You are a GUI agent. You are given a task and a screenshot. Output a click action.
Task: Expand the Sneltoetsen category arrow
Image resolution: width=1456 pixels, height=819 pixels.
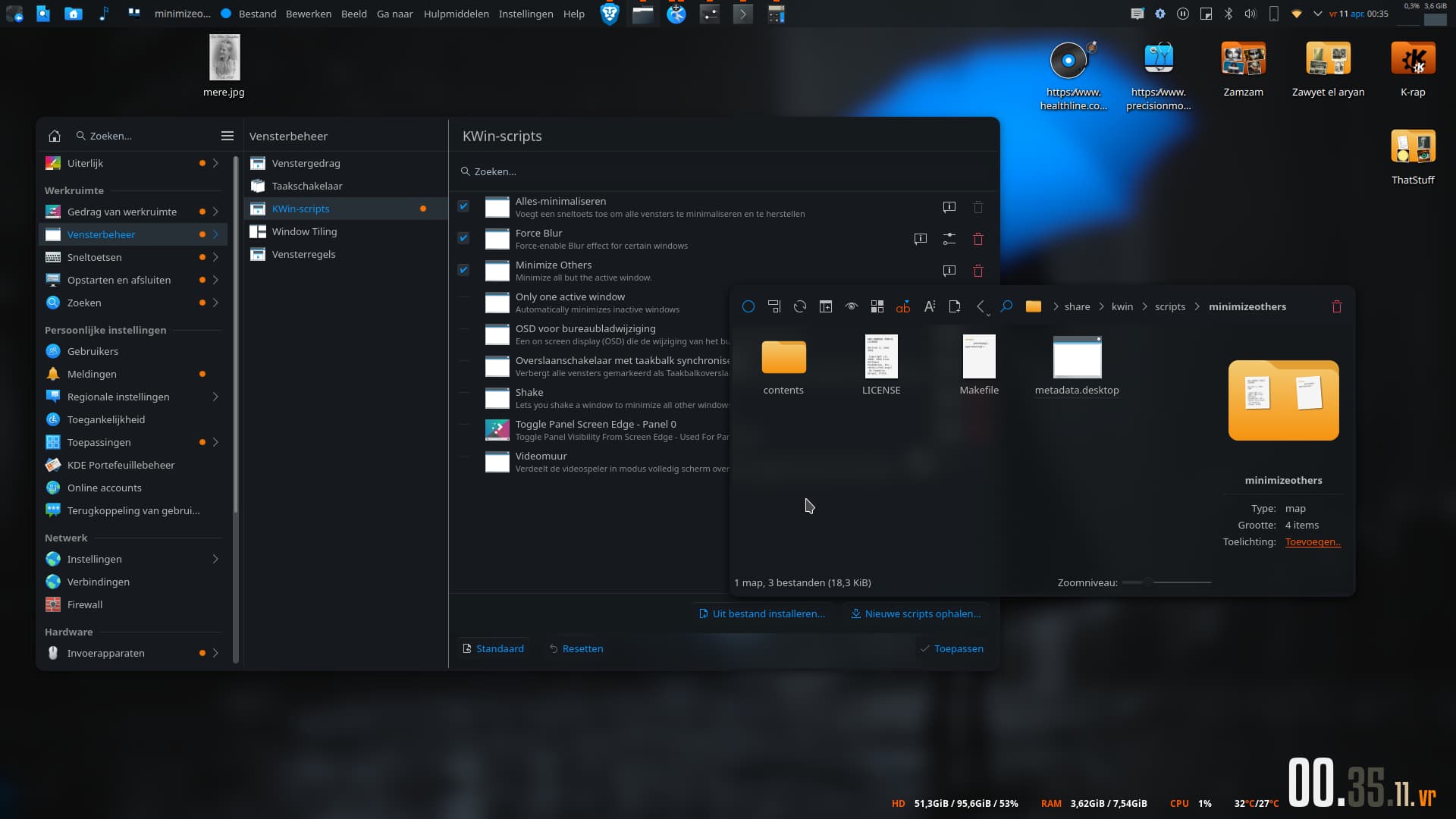[215, 257]
